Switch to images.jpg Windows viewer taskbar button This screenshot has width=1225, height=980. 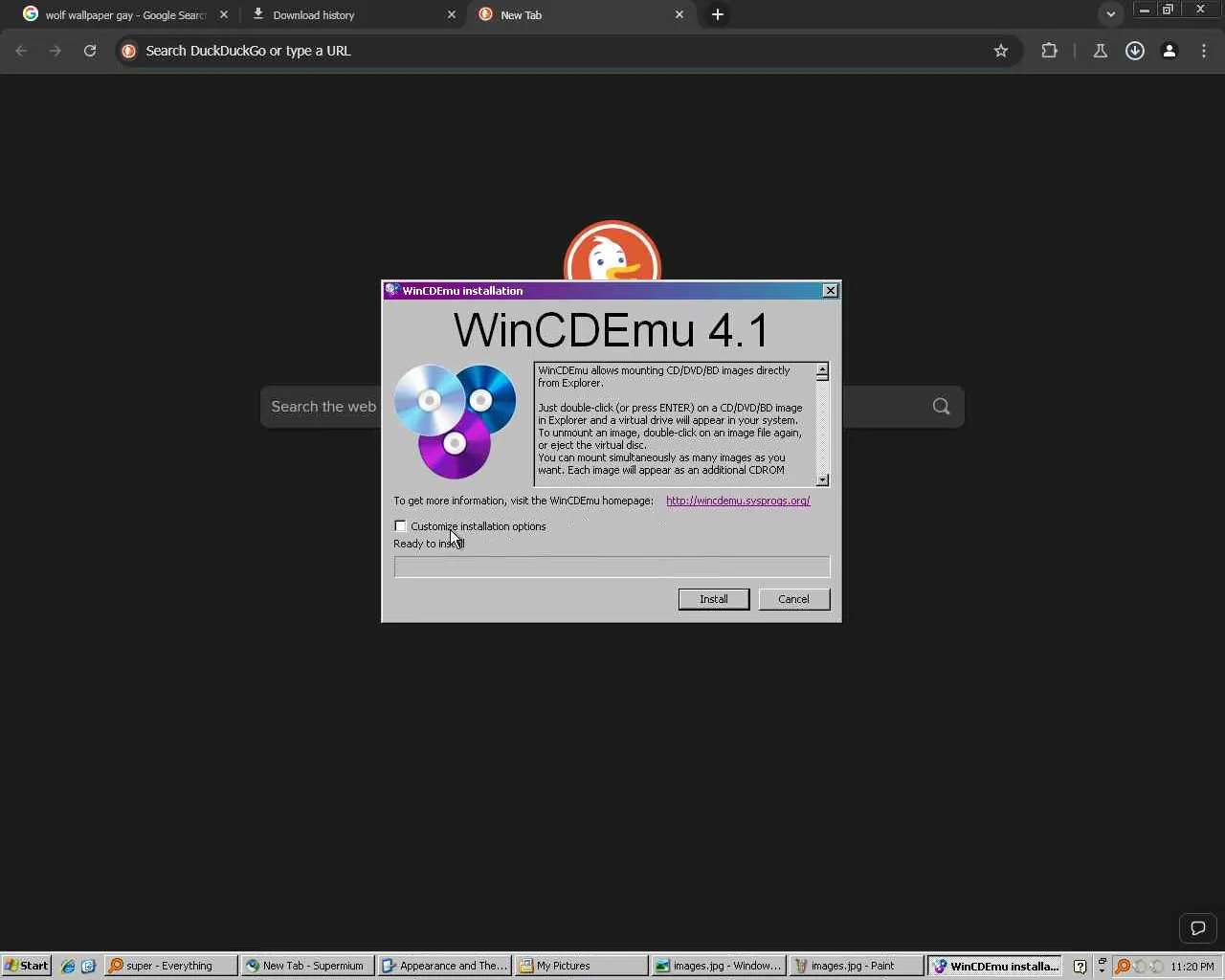click(718, 966)
